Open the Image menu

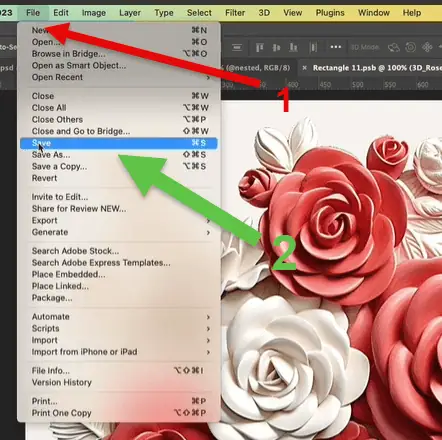(x=94, y=13)
